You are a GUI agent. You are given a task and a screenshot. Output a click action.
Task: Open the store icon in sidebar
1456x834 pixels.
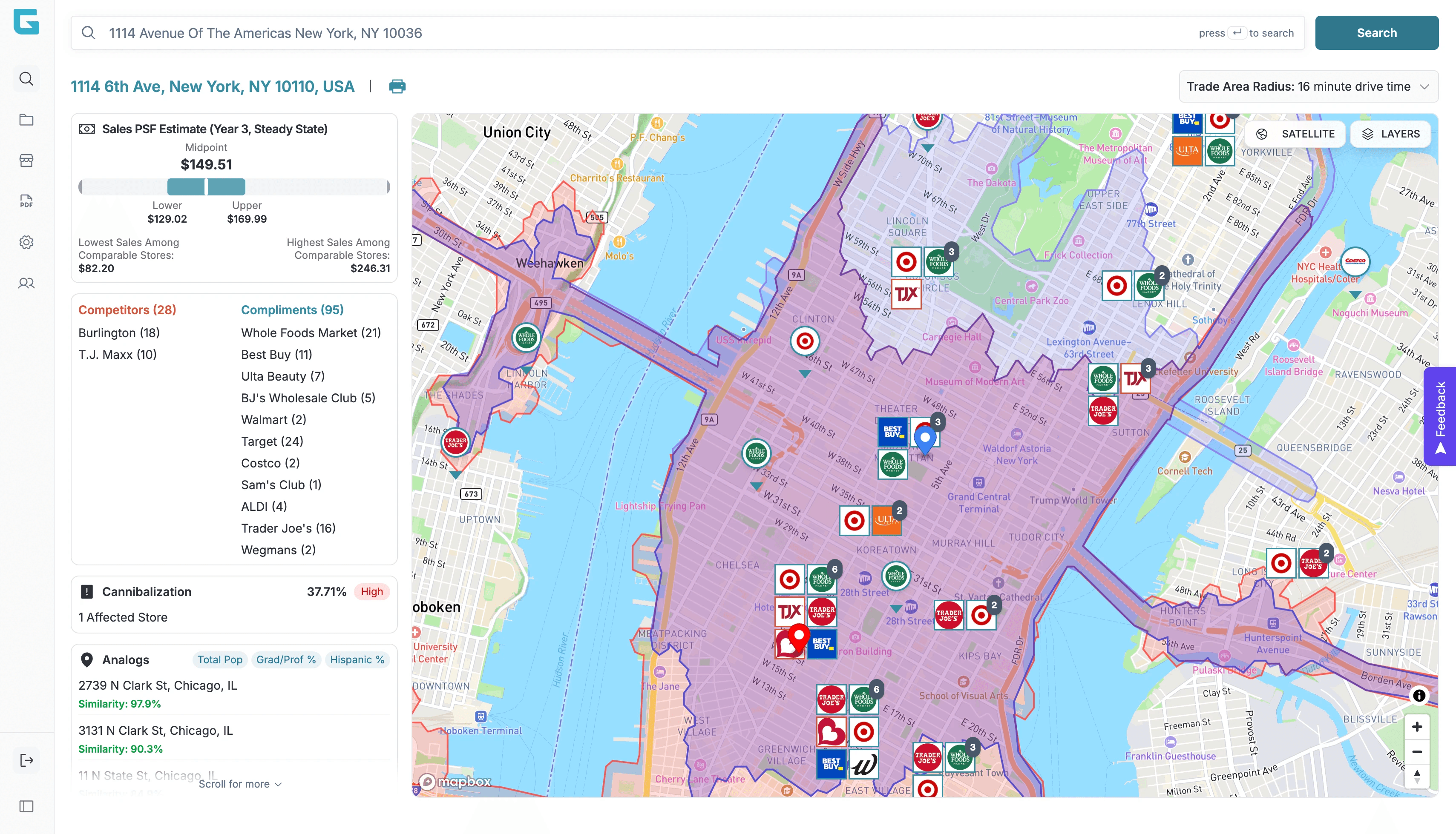[x=26, y=160]
